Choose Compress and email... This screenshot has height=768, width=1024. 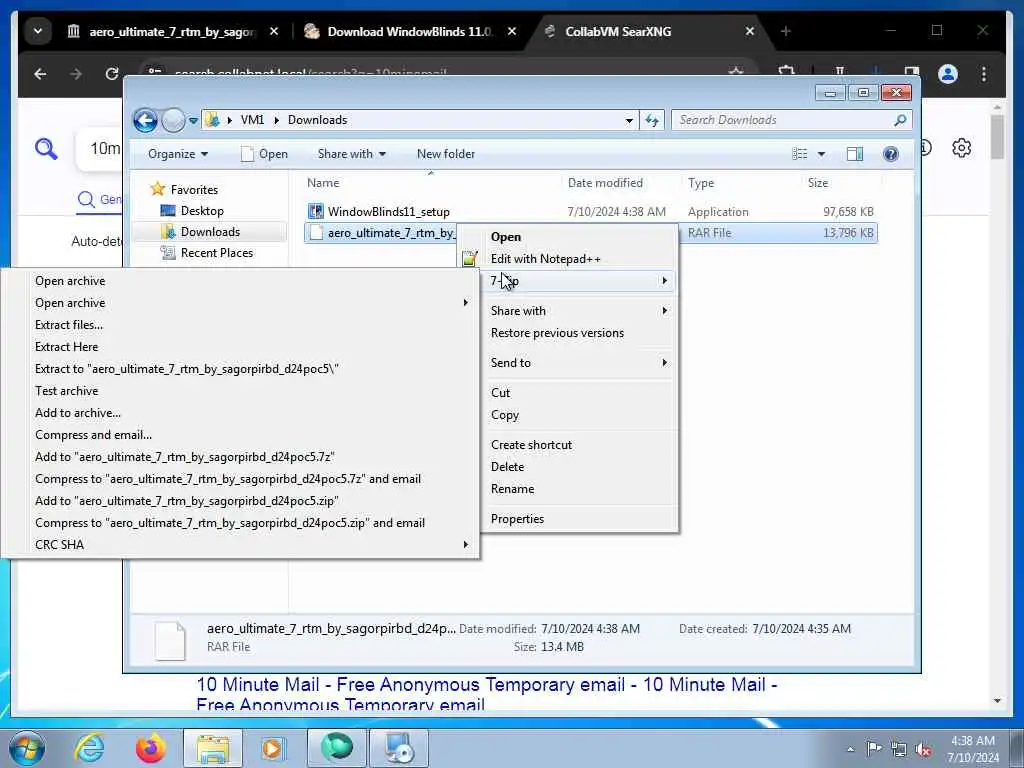pos(240,435)
